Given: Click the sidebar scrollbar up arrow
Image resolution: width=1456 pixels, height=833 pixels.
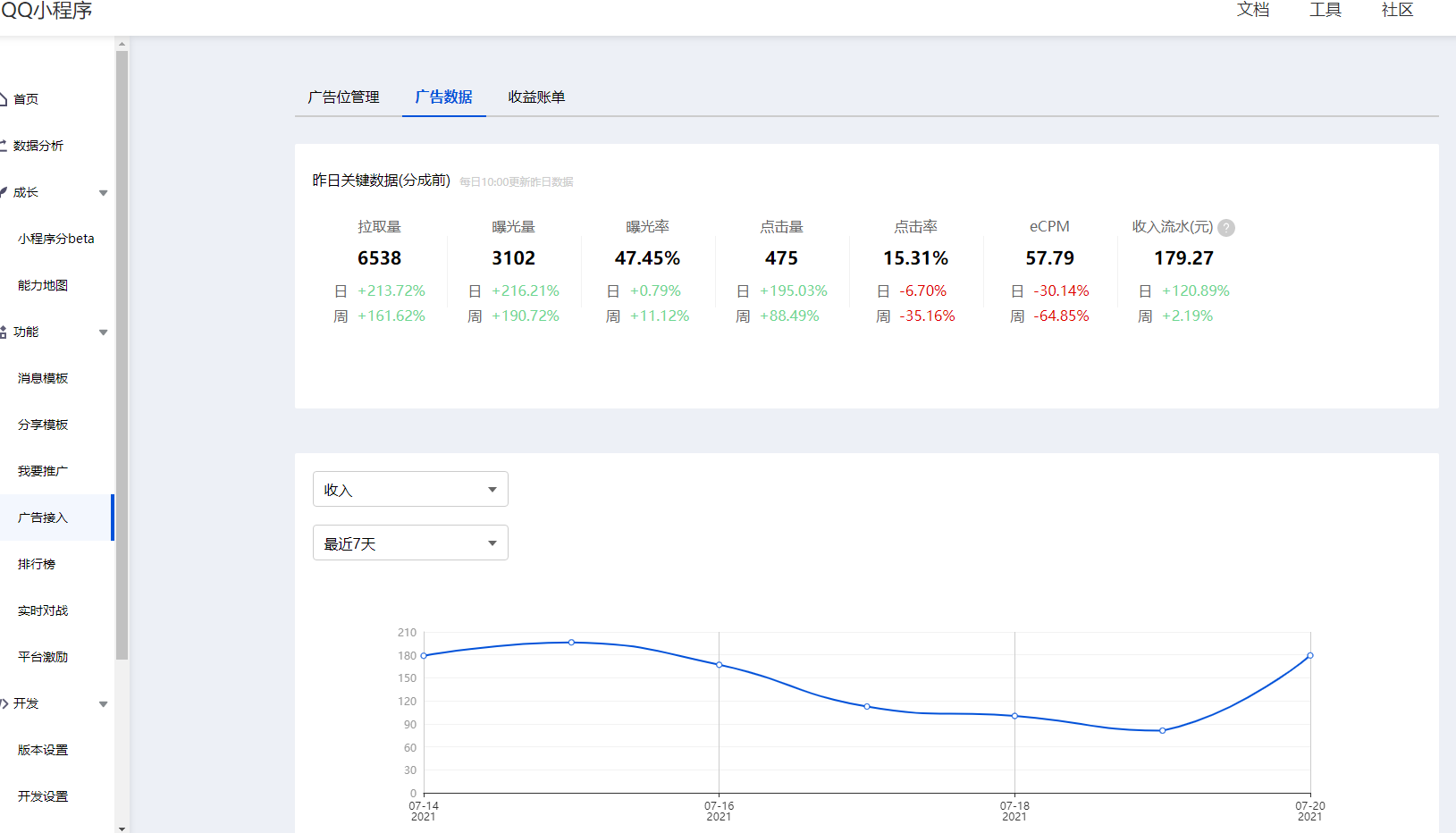Looking at the screenshot, I should pos(122,44).
